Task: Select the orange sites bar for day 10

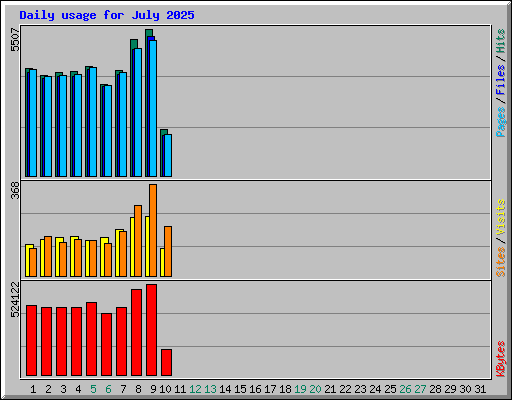Action: click(x=168, y=251)
